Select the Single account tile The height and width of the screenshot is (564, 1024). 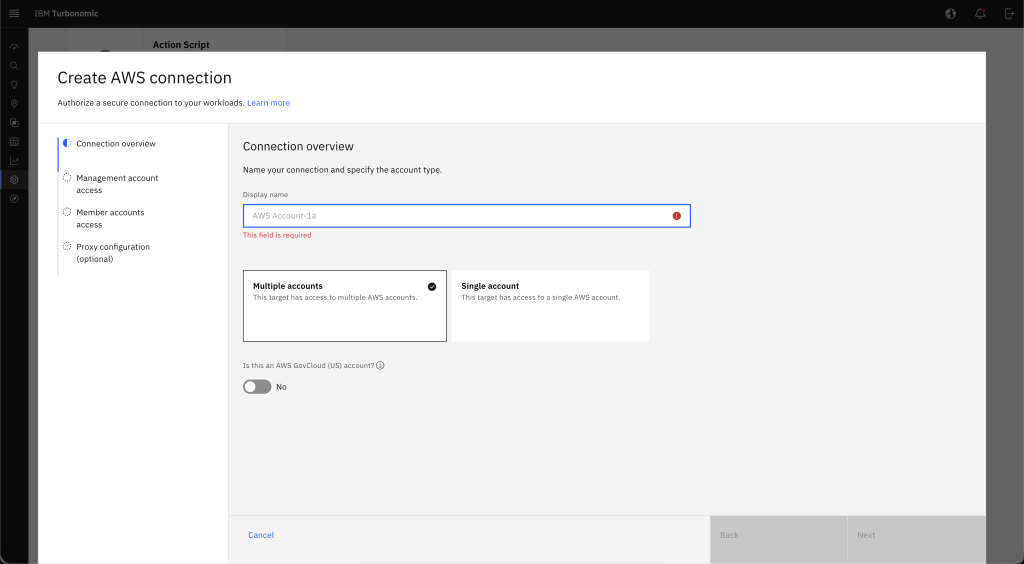tap(551, 306)
